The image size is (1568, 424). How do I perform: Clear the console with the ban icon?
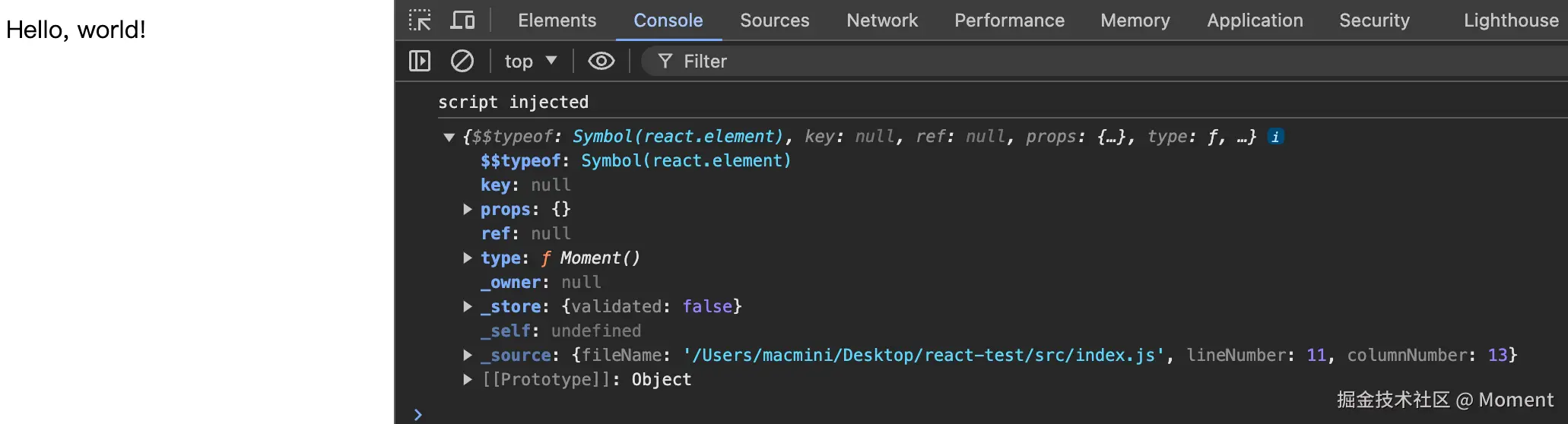[462, 61]
